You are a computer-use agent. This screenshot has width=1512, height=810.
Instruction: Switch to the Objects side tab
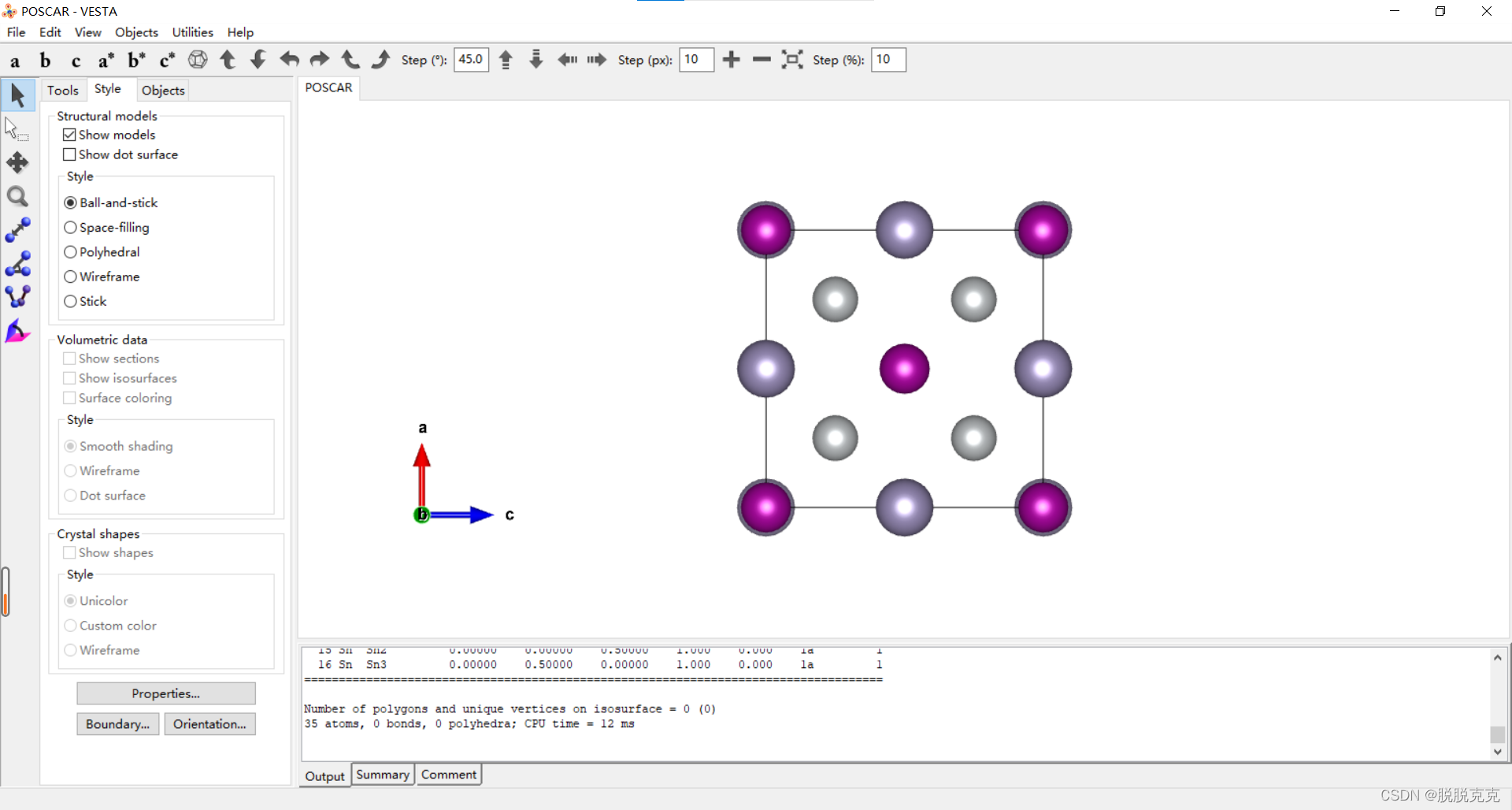[x=163, y=90]
